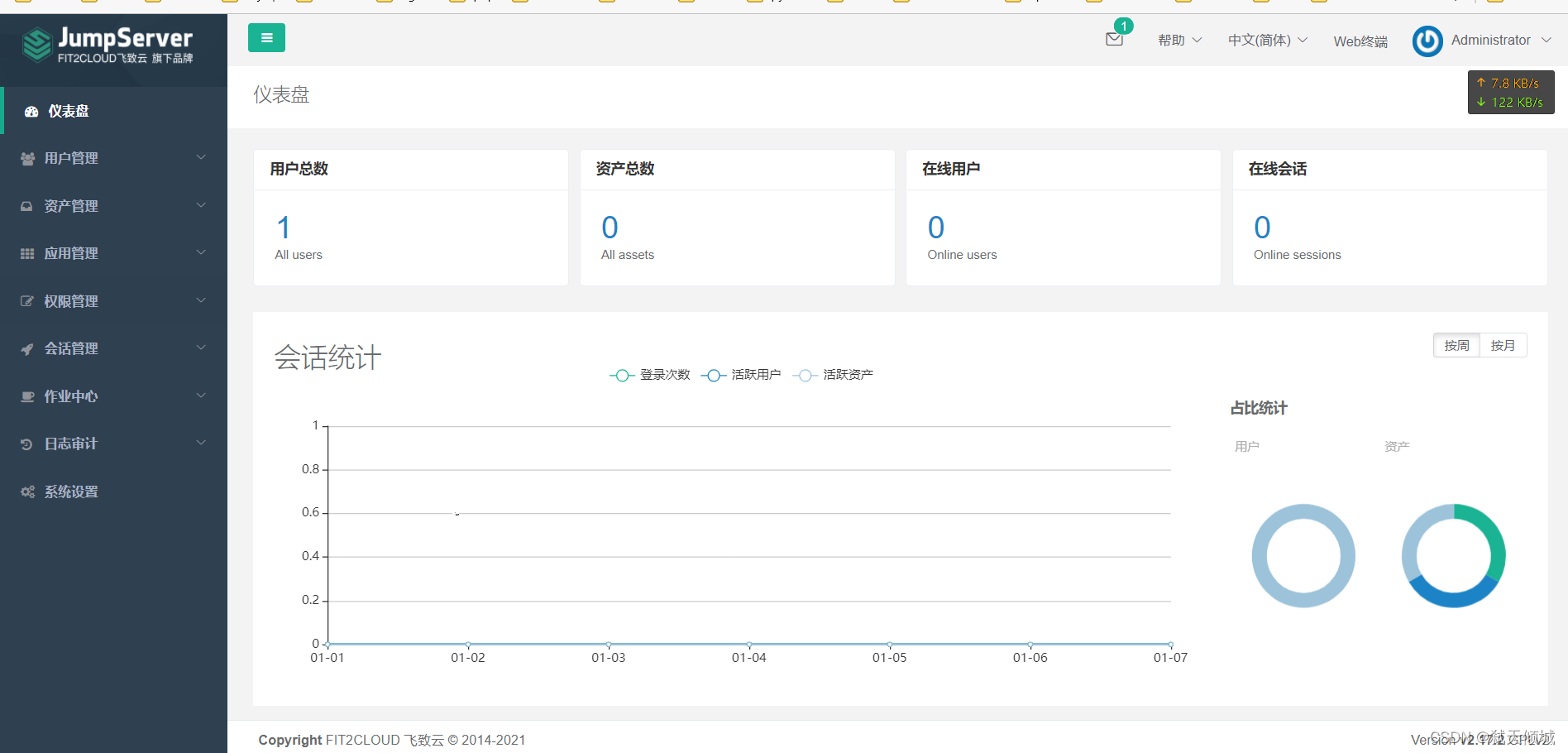Switch chart to 按月 monthly view
Image resolution: width=1568 pixels, height=753 pixels.
click(x=1503, y=346)
